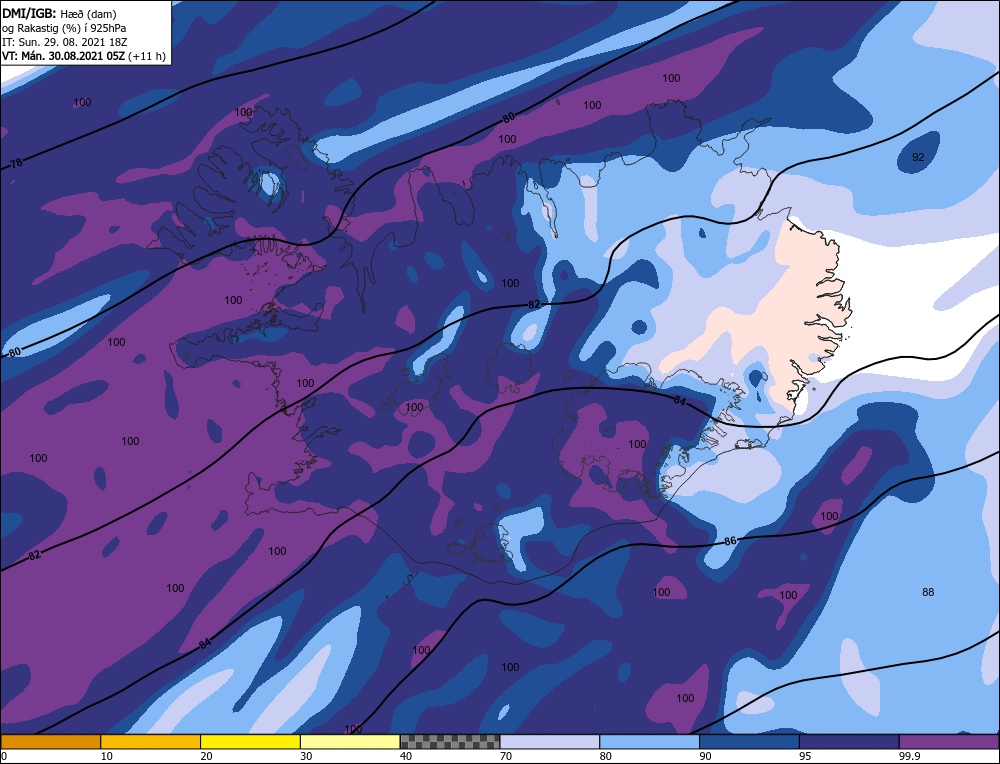Click the gray checkered 40–70 legend swatch
The image size is (1000, 764).
tap(450, 741)
